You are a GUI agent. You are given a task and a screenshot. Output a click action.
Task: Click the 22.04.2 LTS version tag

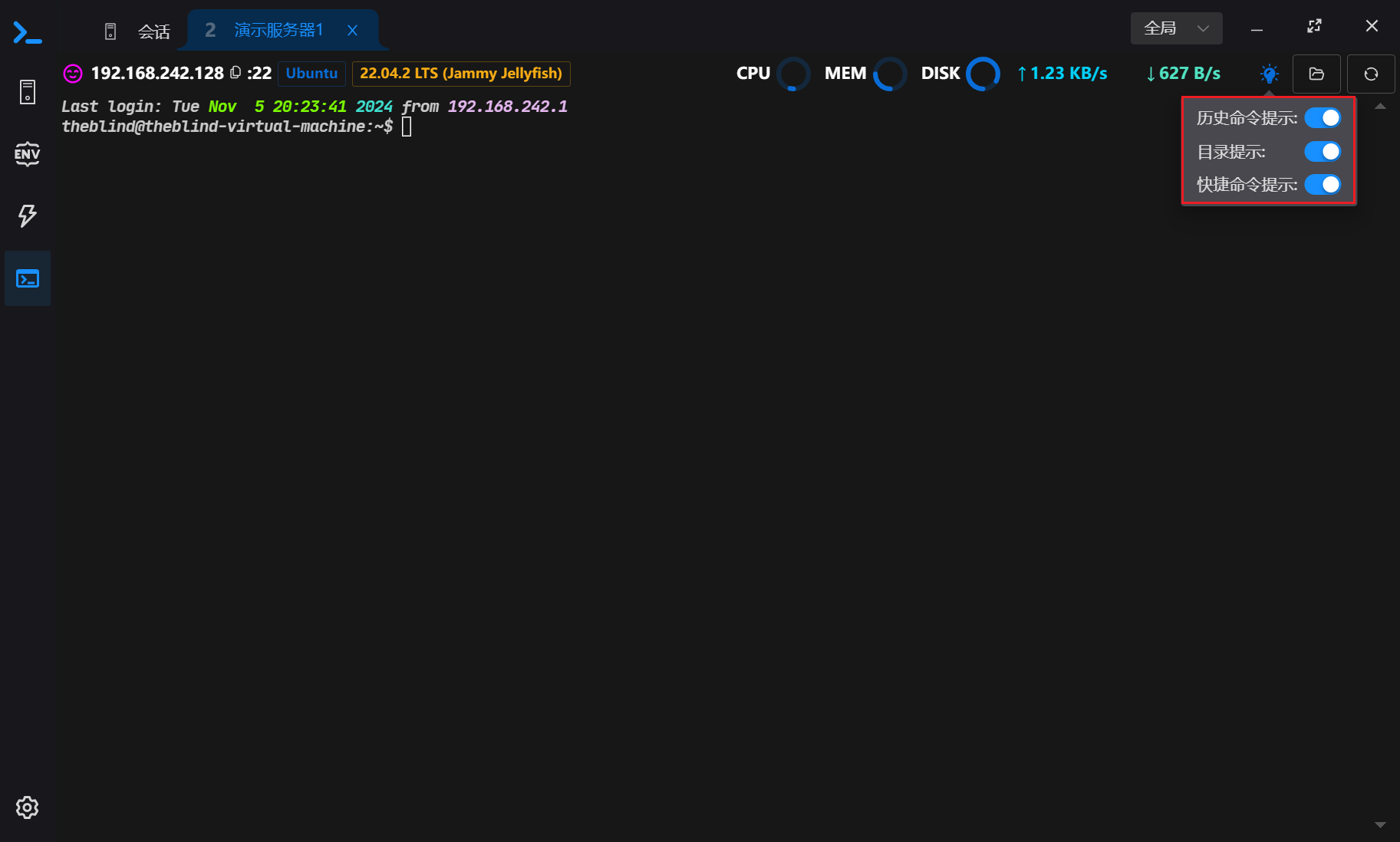(461, 74)
